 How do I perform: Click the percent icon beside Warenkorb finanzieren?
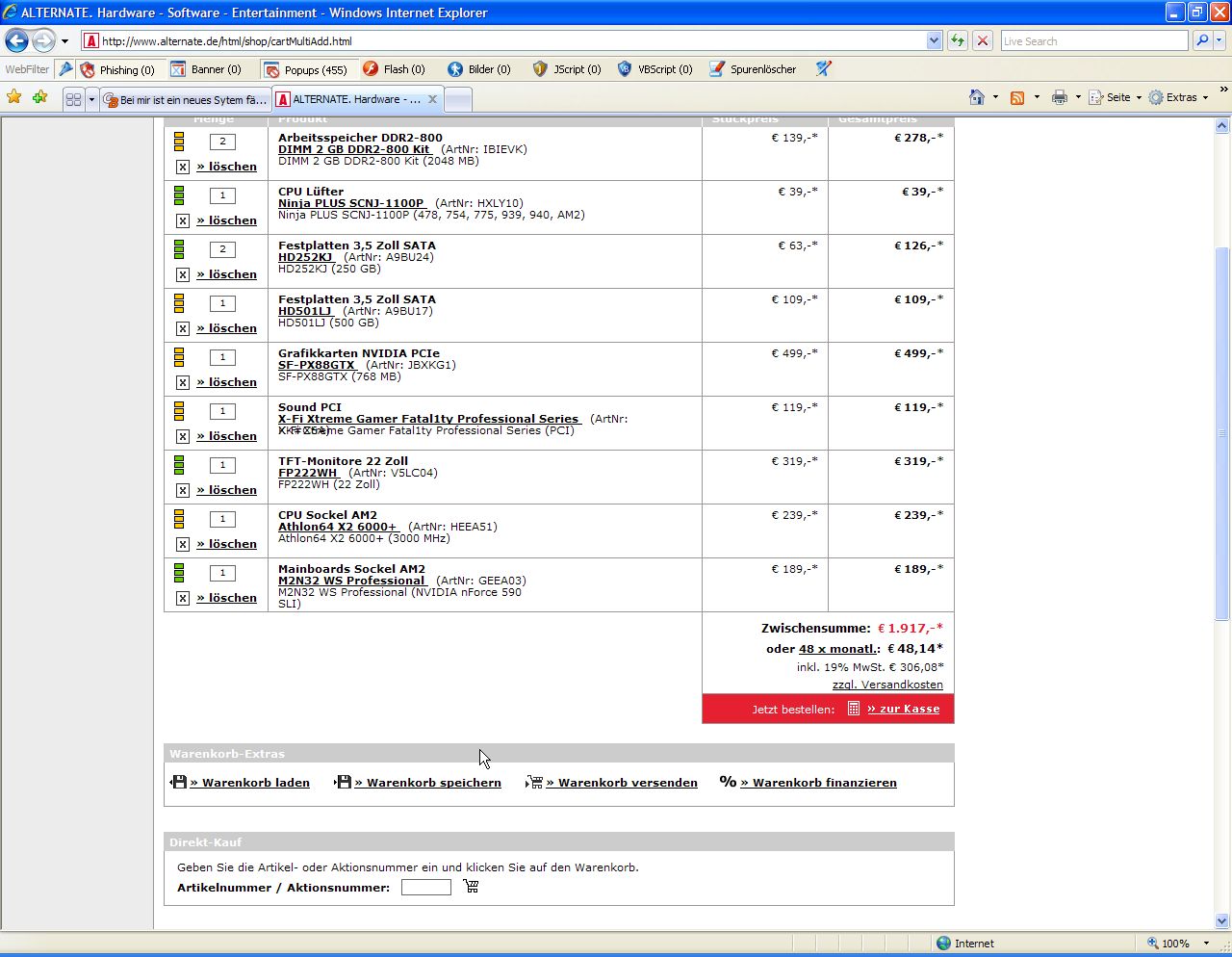[728, 782]
